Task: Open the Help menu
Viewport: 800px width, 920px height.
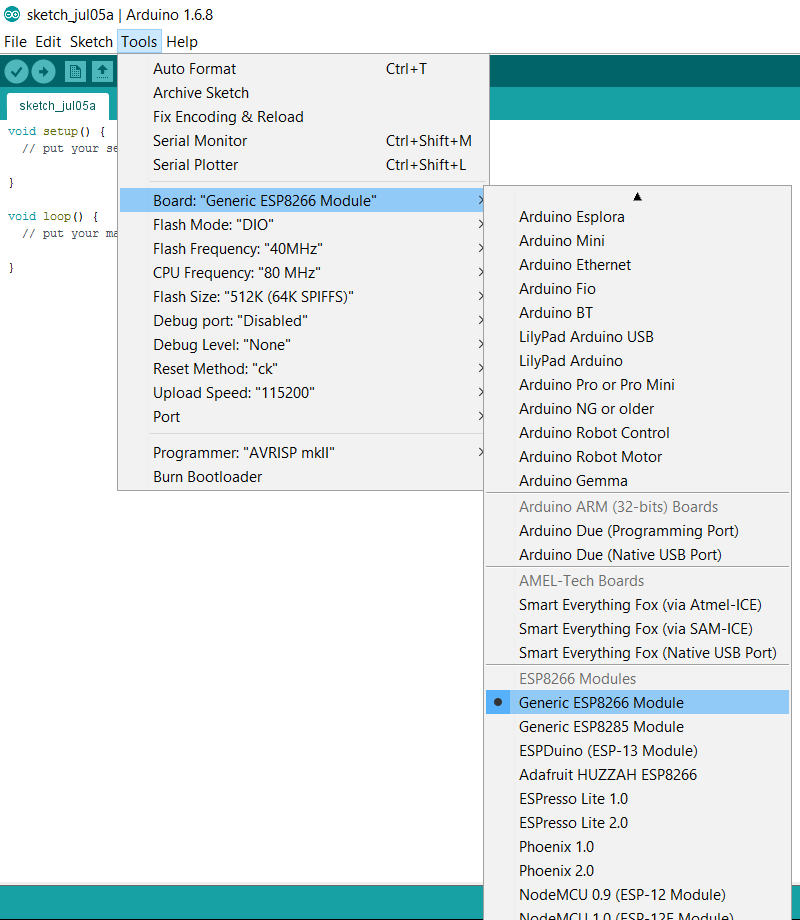Action: coord(182,42)
